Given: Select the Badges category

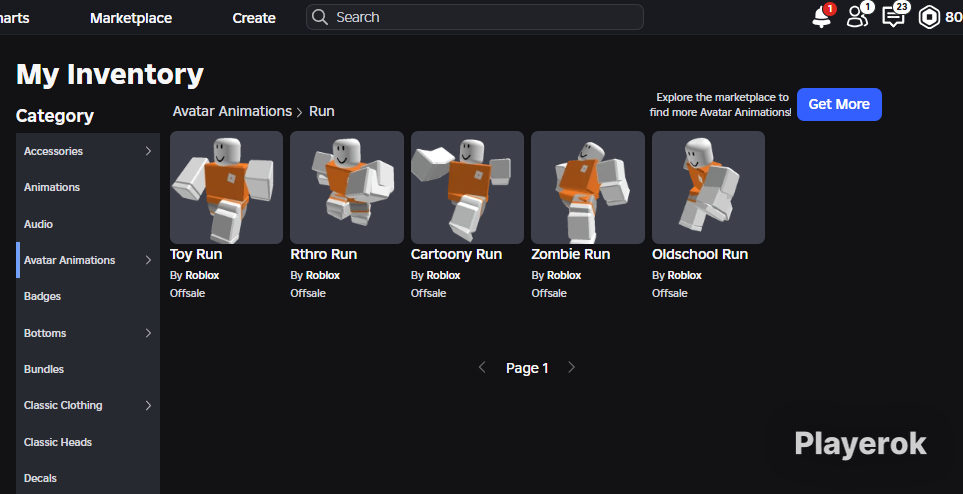Looking at the screenshot, I should click(x=88, y=296).
